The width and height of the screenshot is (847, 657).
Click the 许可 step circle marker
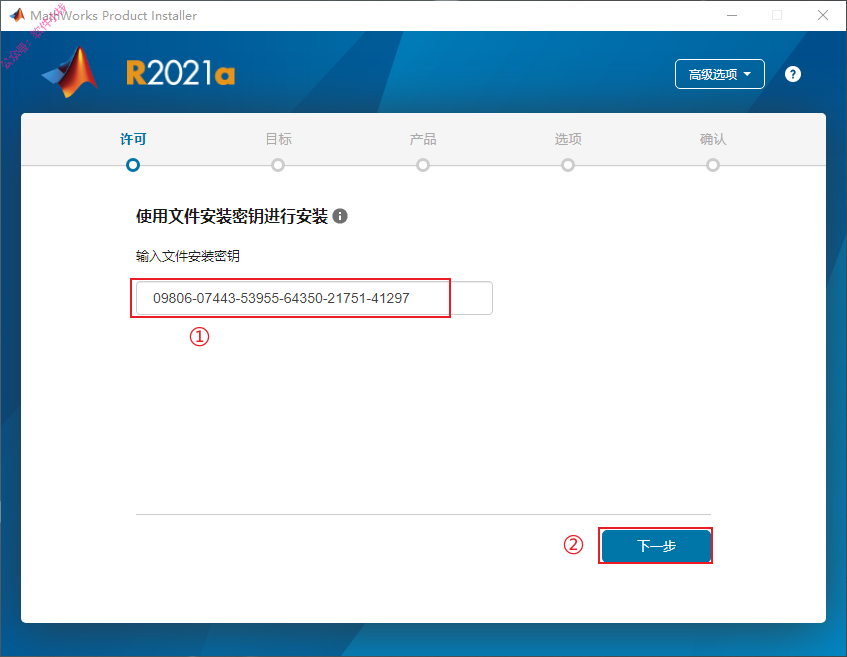tap(133, 165)
